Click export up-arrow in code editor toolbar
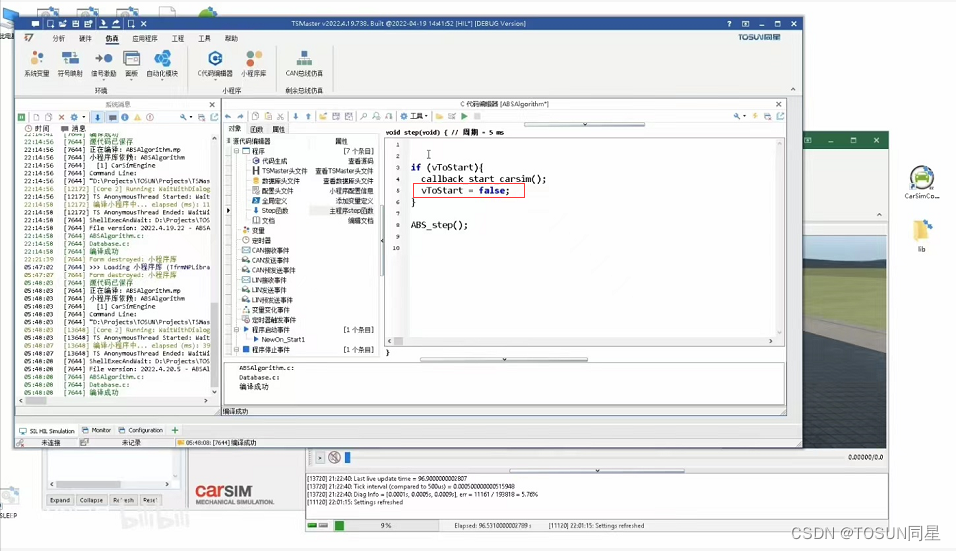Viewport: 956px width, 551px height. pos(309,116)
